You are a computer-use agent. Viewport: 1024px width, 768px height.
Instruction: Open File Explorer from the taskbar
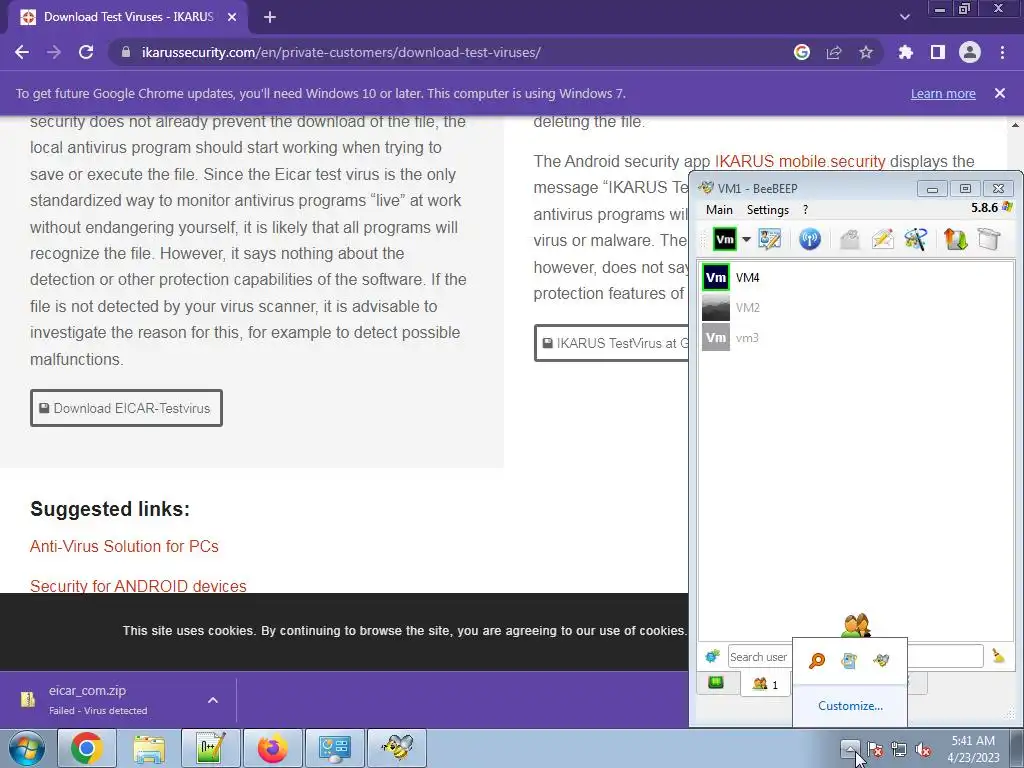[149, 748]
